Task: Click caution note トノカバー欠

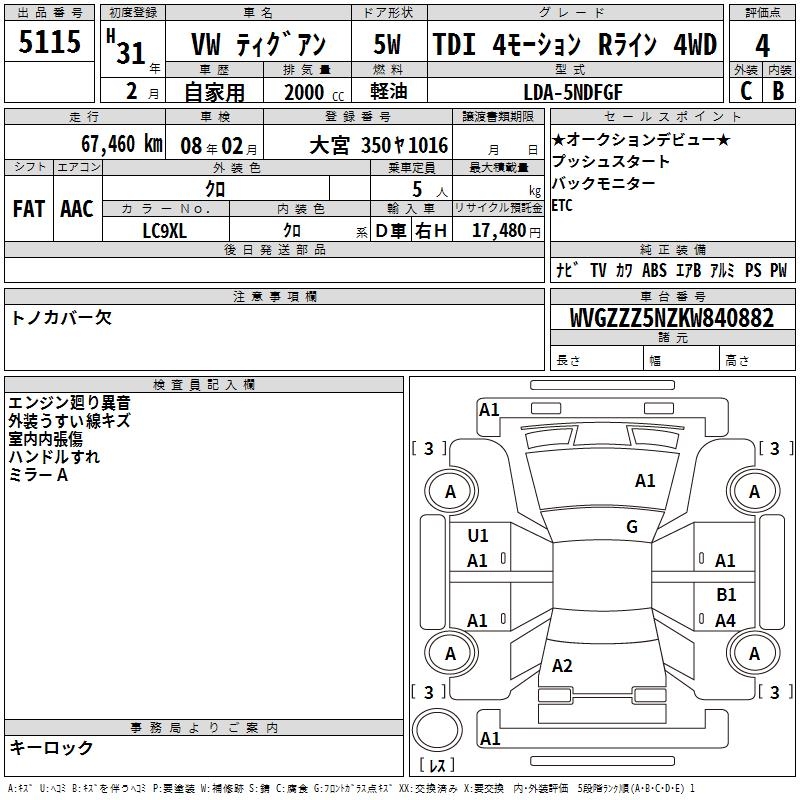Action: tap(61, 317)
